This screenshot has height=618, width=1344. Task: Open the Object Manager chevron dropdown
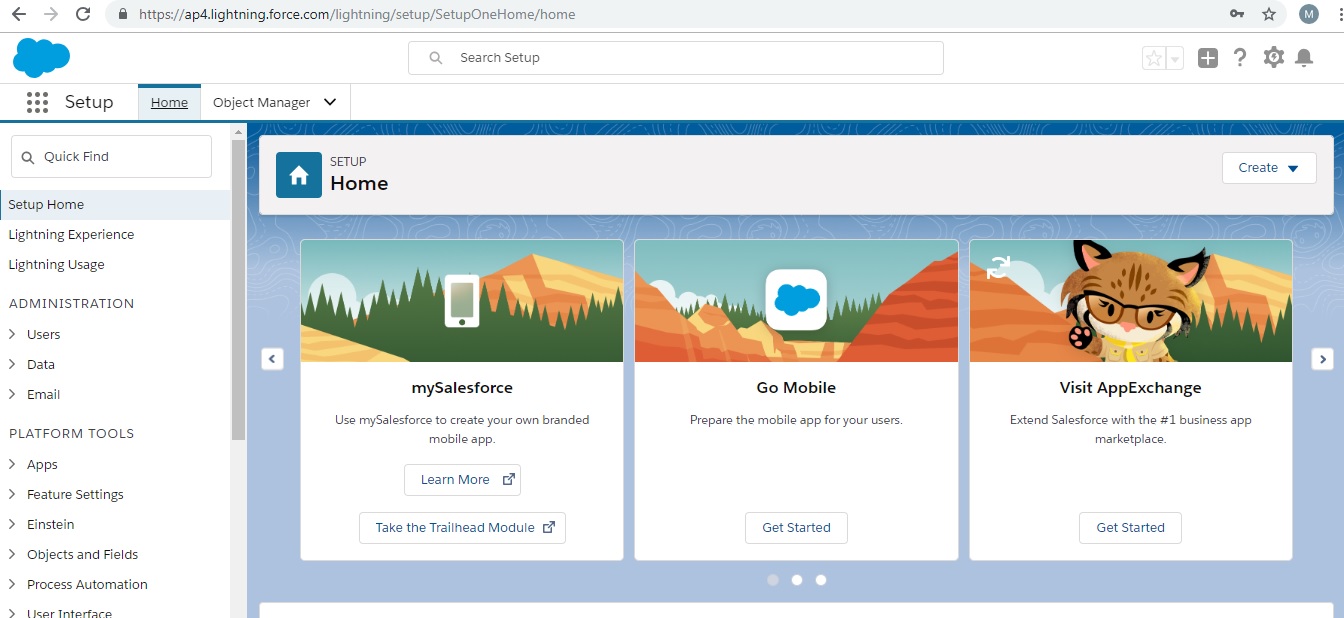click(330, 101)
